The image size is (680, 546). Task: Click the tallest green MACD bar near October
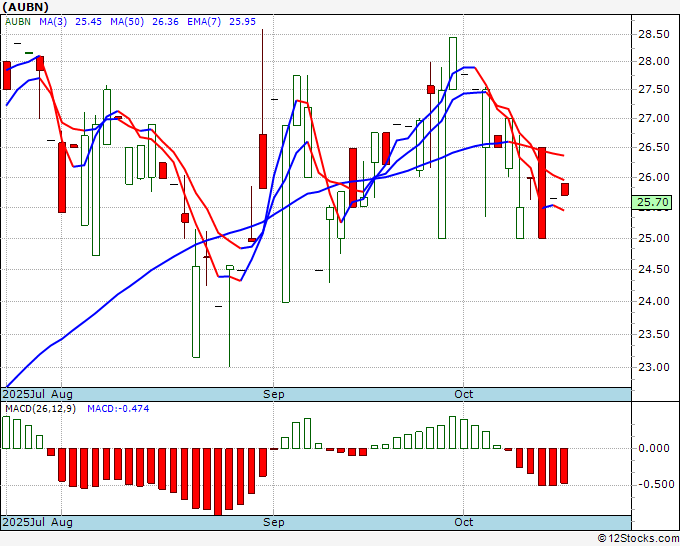(x=453, y=432)
